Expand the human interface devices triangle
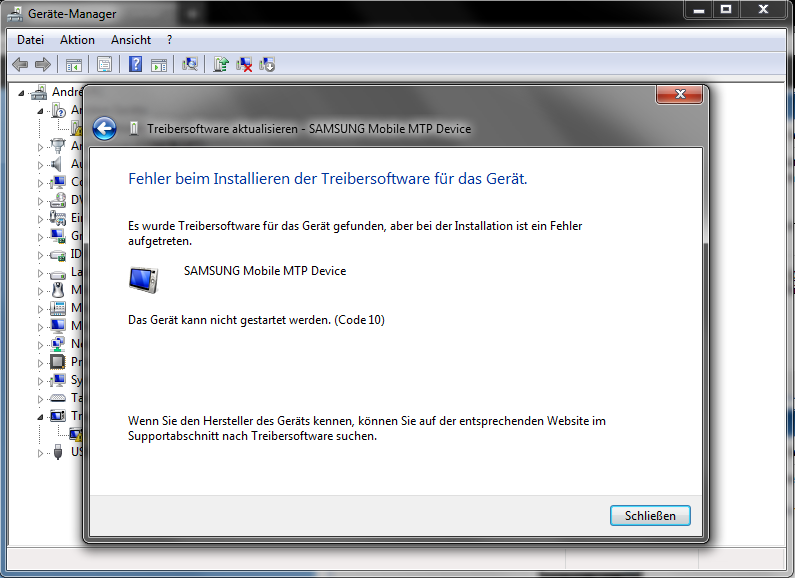Viewport: 795px width, 578px height. point(41,219)
